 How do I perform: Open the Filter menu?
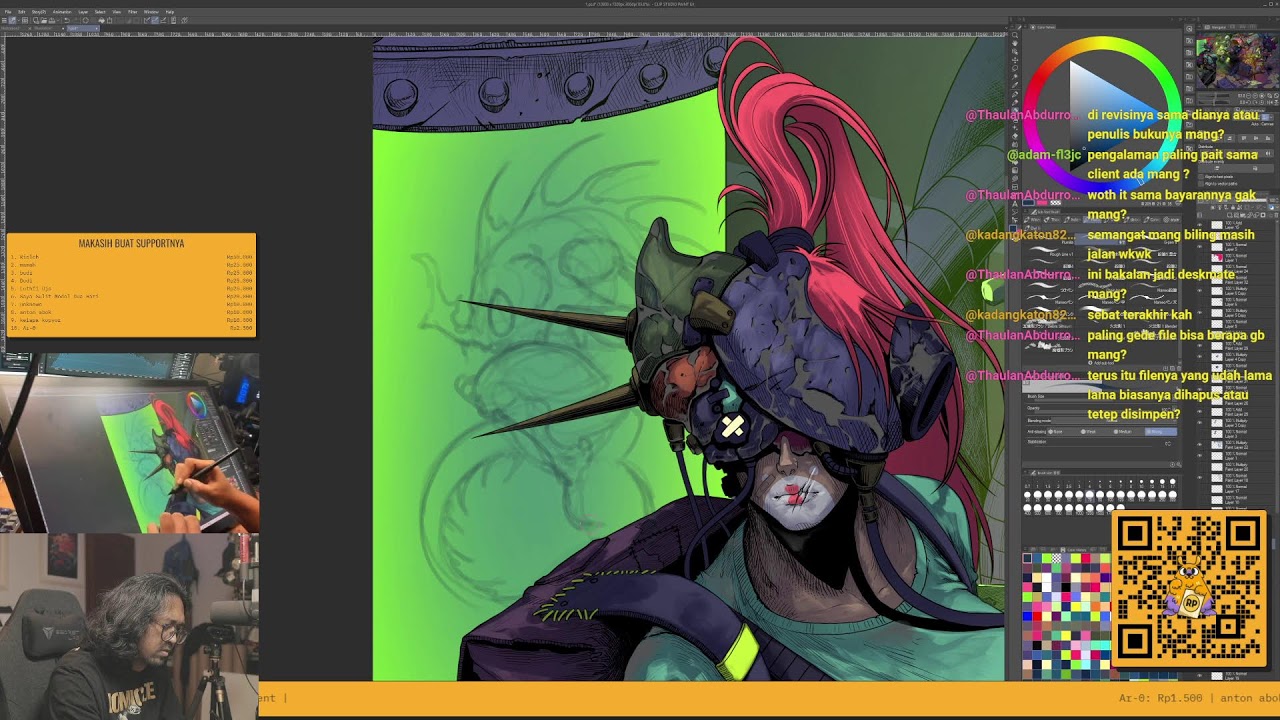133,11
